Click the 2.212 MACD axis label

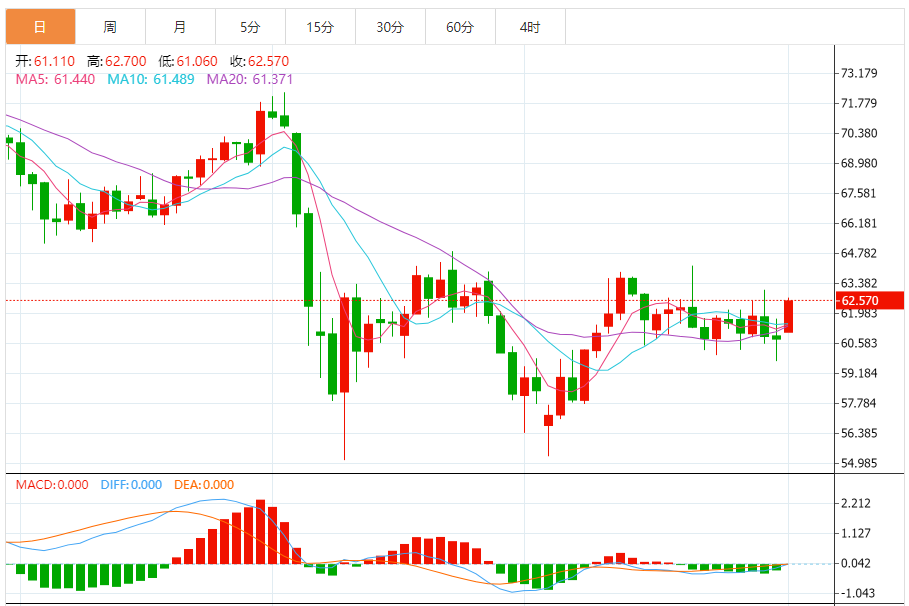pyautogui.click(x=856, y=503)
